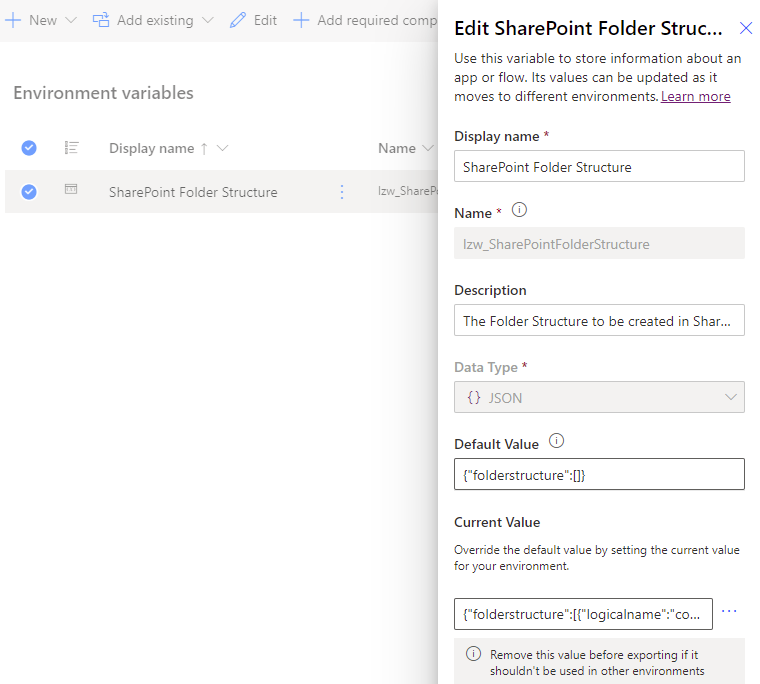
Task: Click the Default Value info icon
Action: [557, 441]
